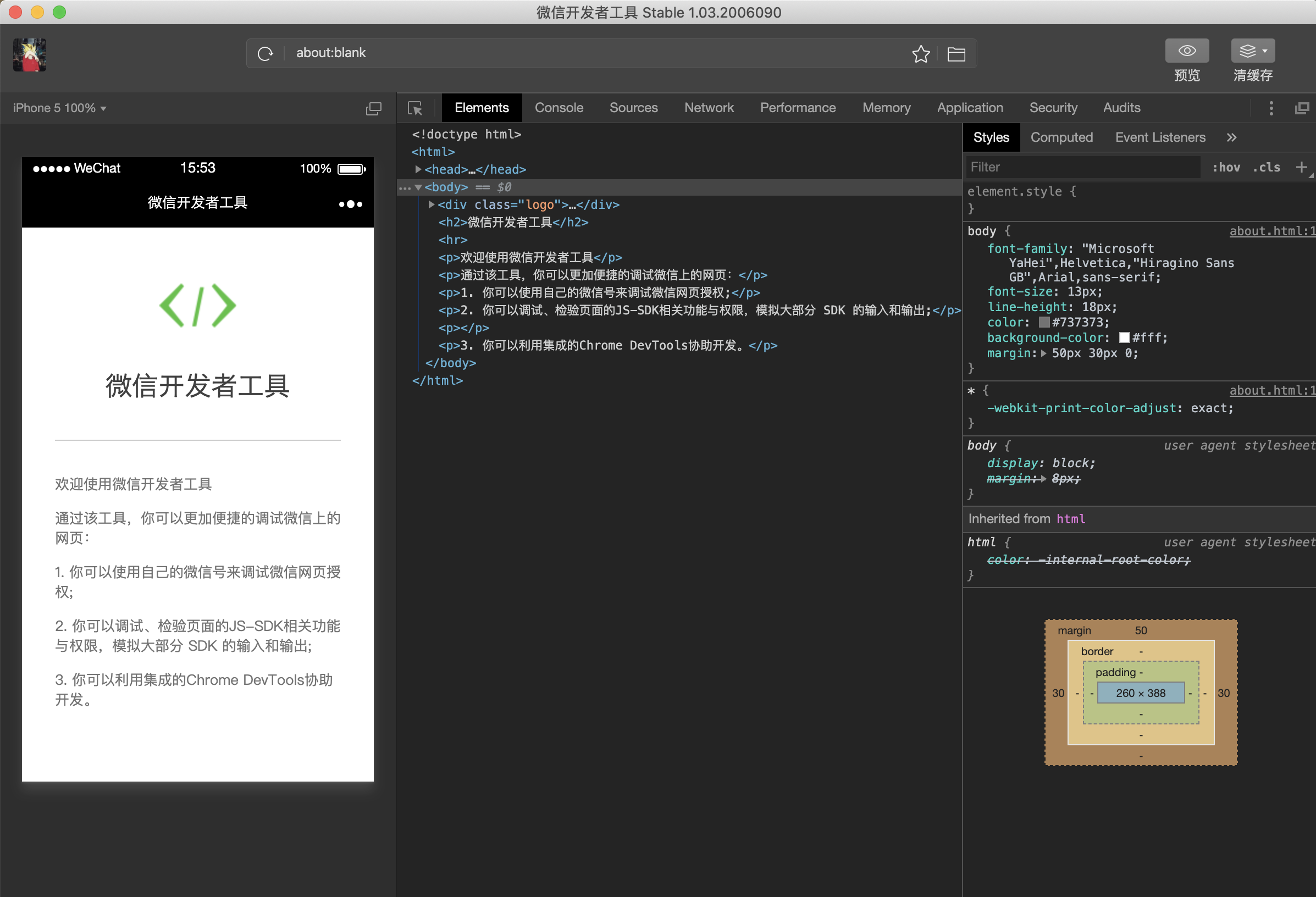Image resolution: width=1316 pixels, height=897 pixels.
Task: Open the iPhone 5 100% device dropdown
Action: pos(59,108)
